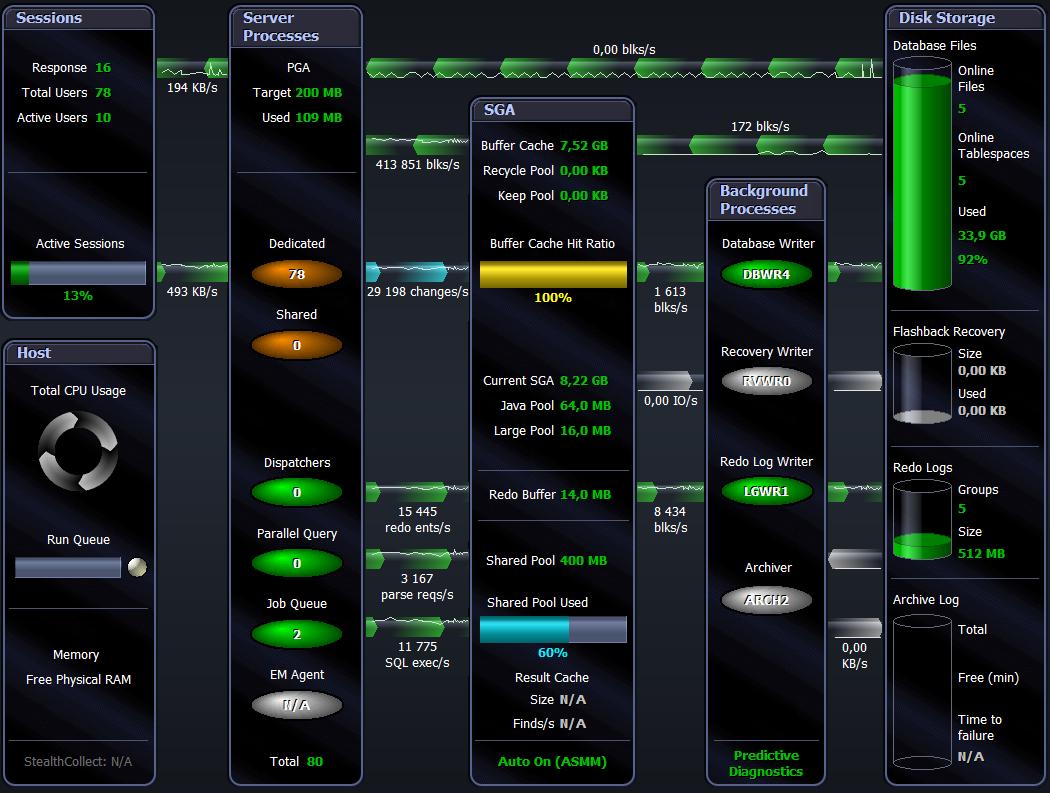1050x793 pixels.
Task: Click the Dedicated server processes oval showing 78
Action: pos(296,274)
